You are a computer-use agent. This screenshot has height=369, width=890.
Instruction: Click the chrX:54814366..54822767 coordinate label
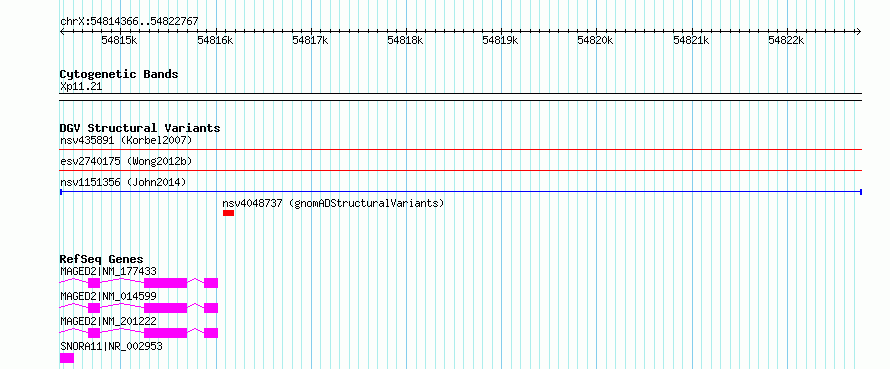129,22
